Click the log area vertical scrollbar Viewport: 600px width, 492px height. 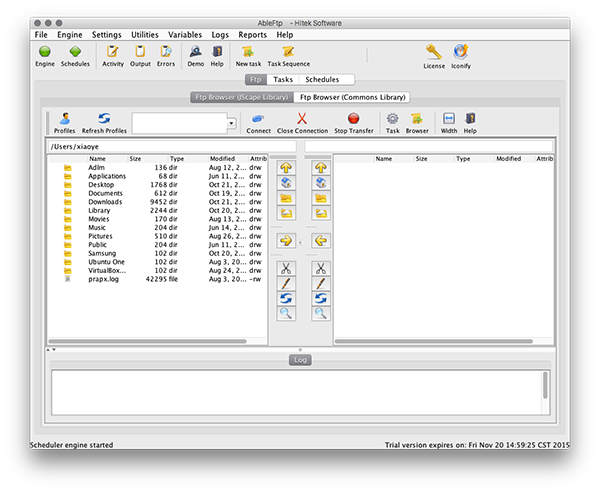[545, 385]
